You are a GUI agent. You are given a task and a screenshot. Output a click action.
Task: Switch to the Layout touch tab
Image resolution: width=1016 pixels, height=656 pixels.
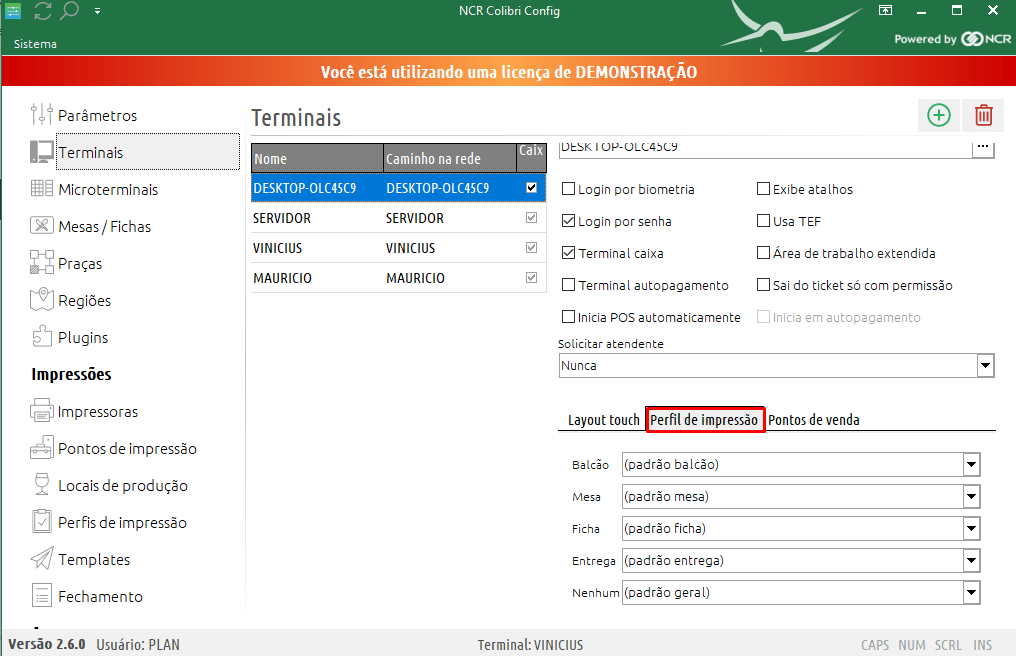tap(603, 420)
